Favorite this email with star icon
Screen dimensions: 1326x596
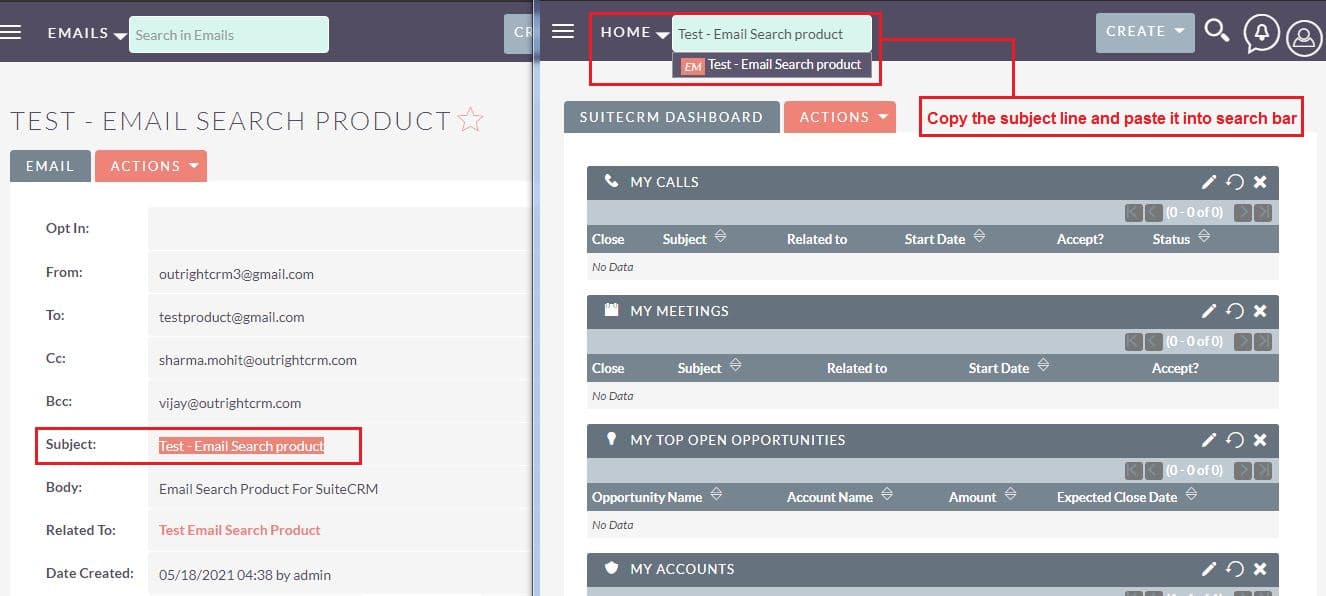470,121
